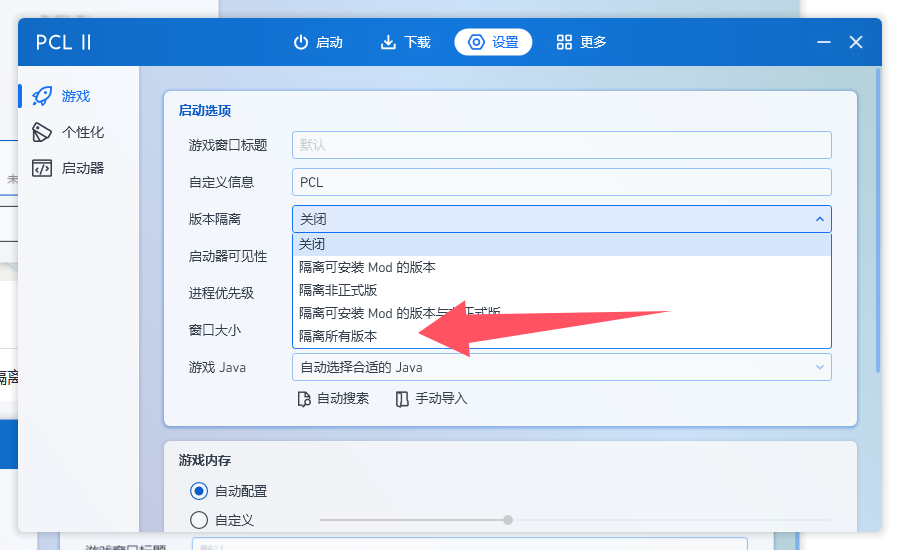Click the grid icon for 更多
Image resolution: width=900 pixels, height=550 pixels.
point(564,42)
